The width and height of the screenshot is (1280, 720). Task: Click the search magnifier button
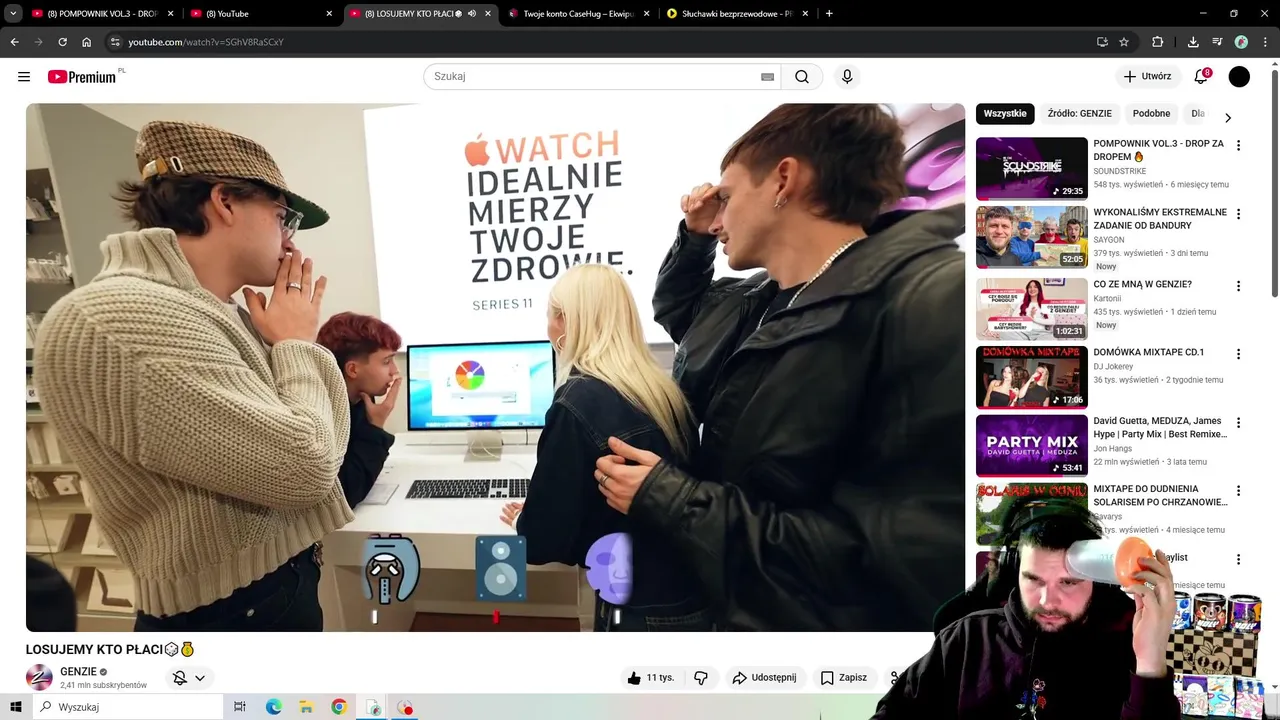(x=802, y=76)
